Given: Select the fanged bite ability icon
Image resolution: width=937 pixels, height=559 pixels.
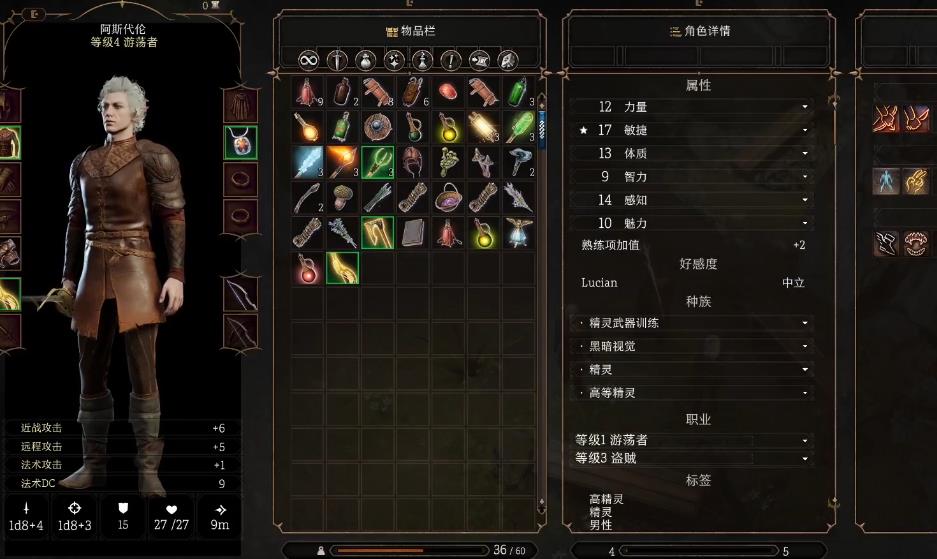Looking at the screenshot, I should click(915, 243).
